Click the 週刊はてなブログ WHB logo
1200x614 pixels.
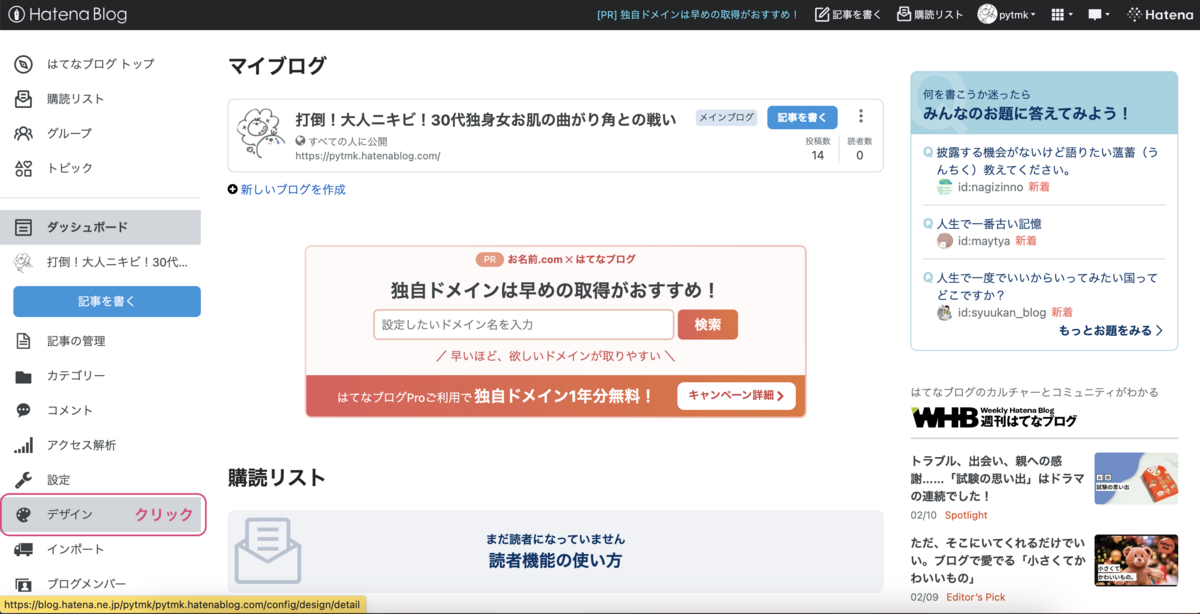(x=994, y=418)
